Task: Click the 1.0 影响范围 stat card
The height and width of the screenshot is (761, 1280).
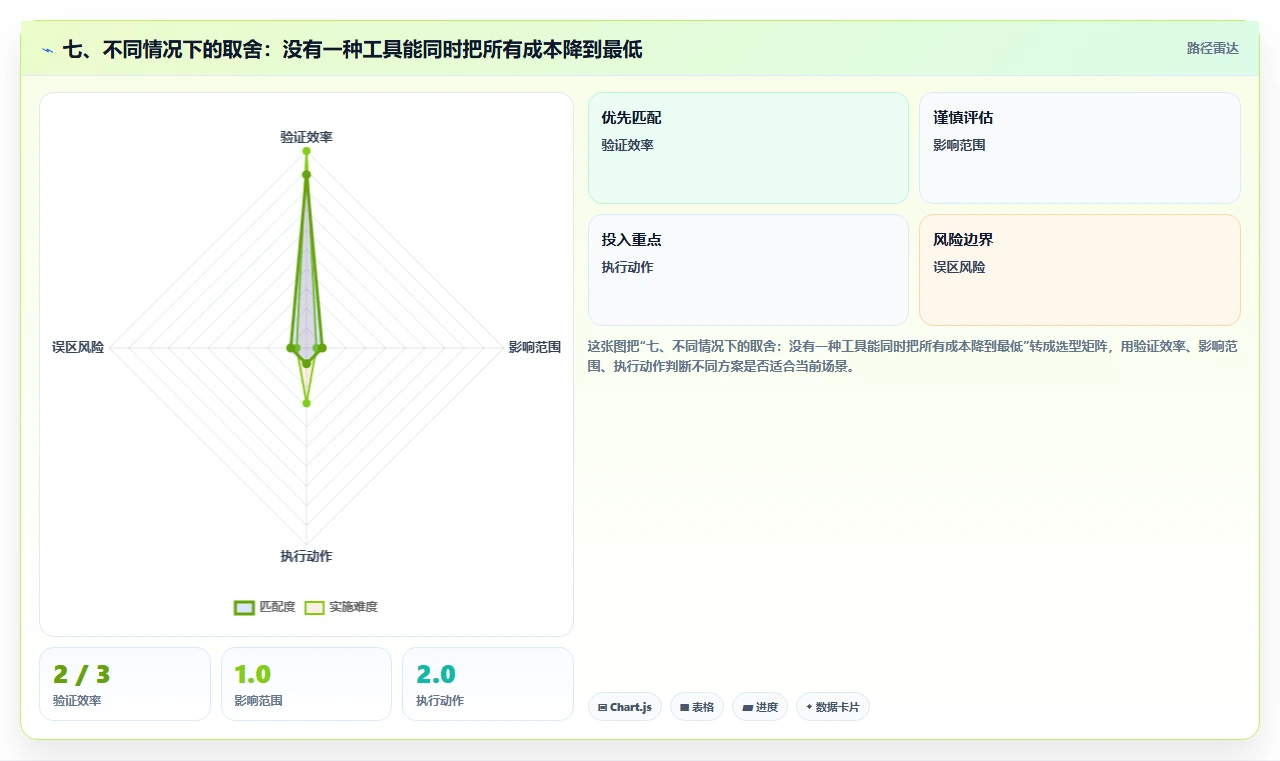Action: 306,684
